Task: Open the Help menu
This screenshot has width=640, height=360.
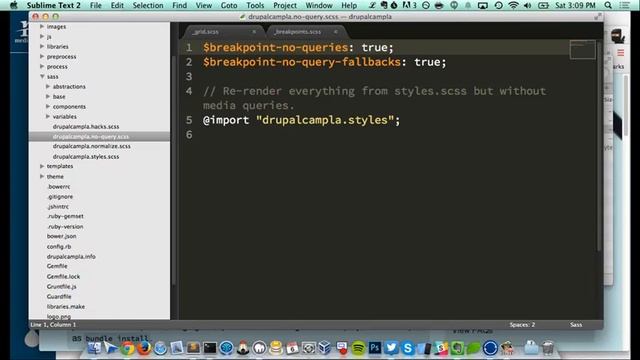Action: coord(349,5)
